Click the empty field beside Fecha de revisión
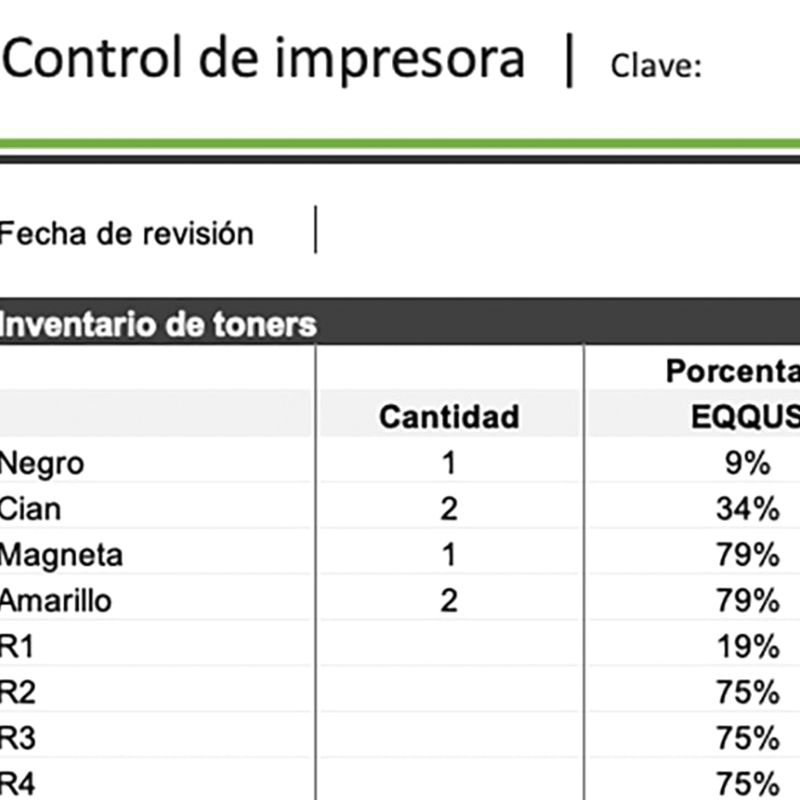The width and height of the screenshot is (800, 800). pos(550,232)
